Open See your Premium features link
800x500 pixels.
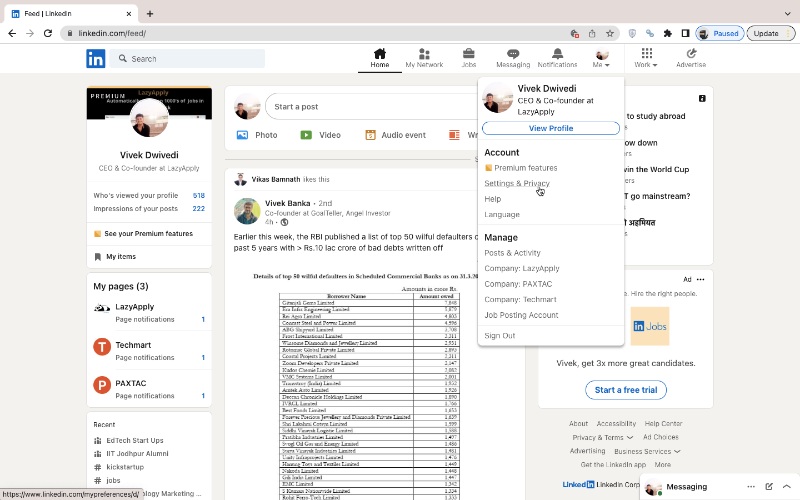[x=143, y=234]
